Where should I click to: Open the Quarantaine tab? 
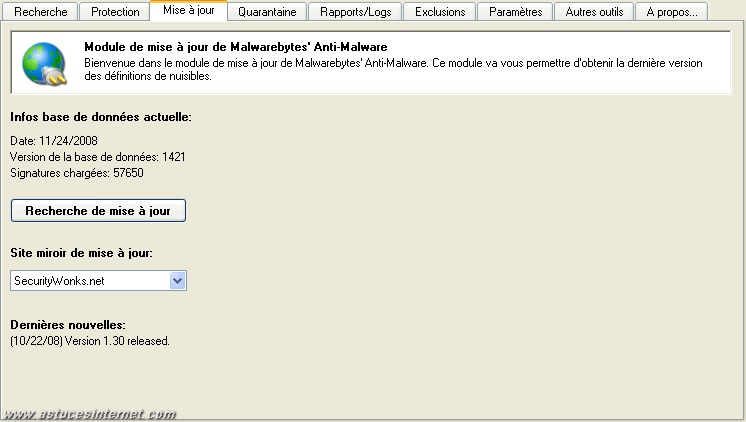[x=267, y=12]
